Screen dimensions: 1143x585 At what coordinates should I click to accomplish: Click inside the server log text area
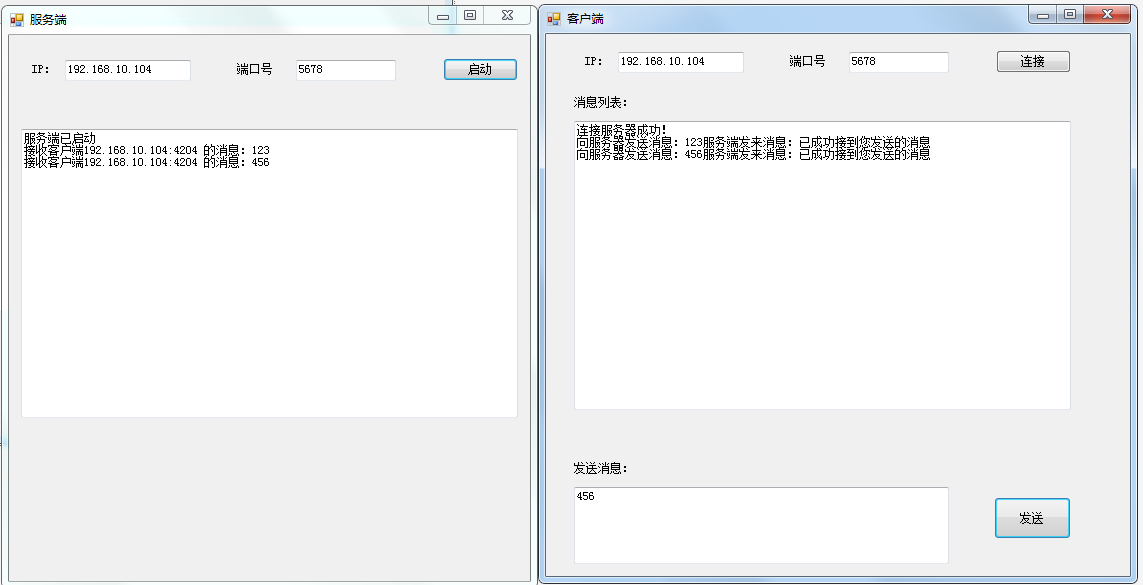269,273
